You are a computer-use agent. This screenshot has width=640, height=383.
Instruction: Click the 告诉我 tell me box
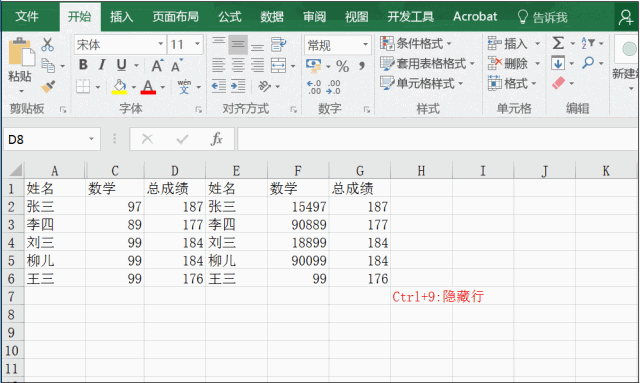542,17
